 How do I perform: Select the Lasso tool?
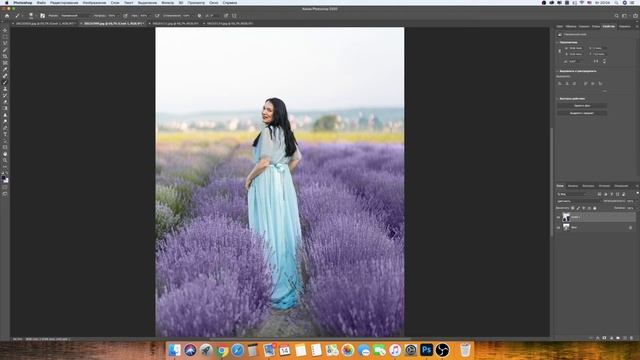pyautogui.click(x=5, y=43)
